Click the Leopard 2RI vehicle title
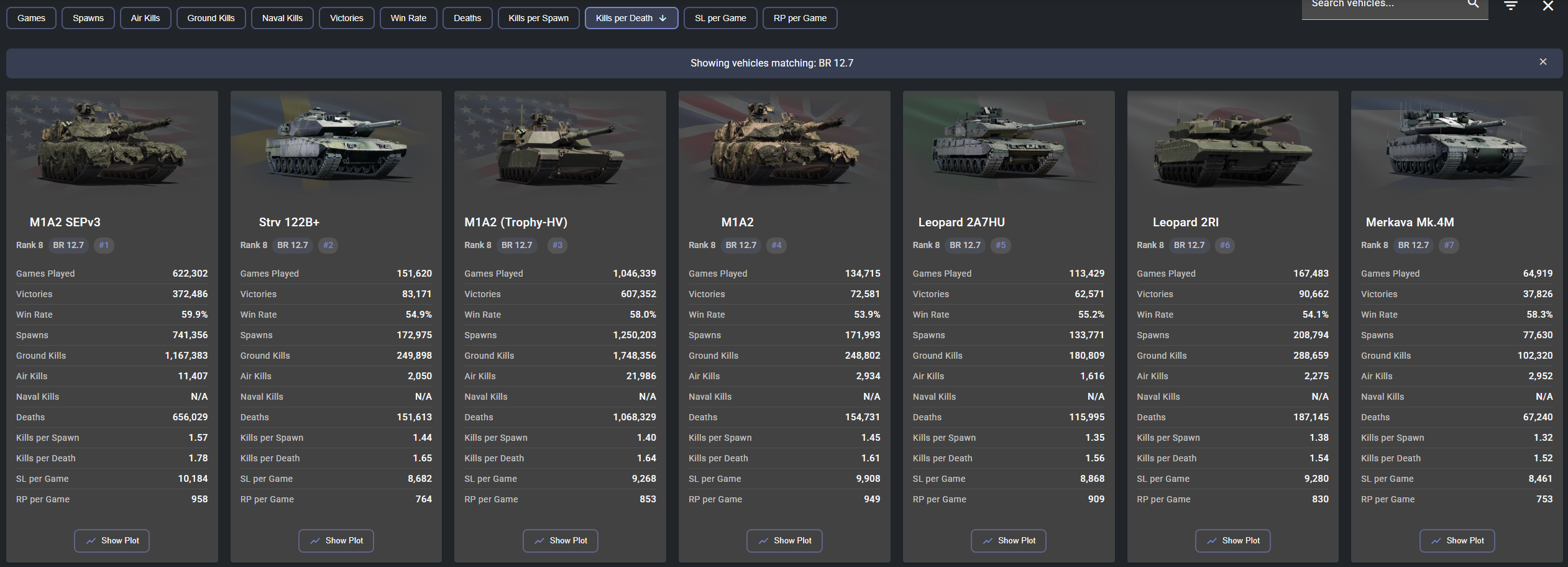Screen dimensions: 1568x567 tap(1186, 222)
